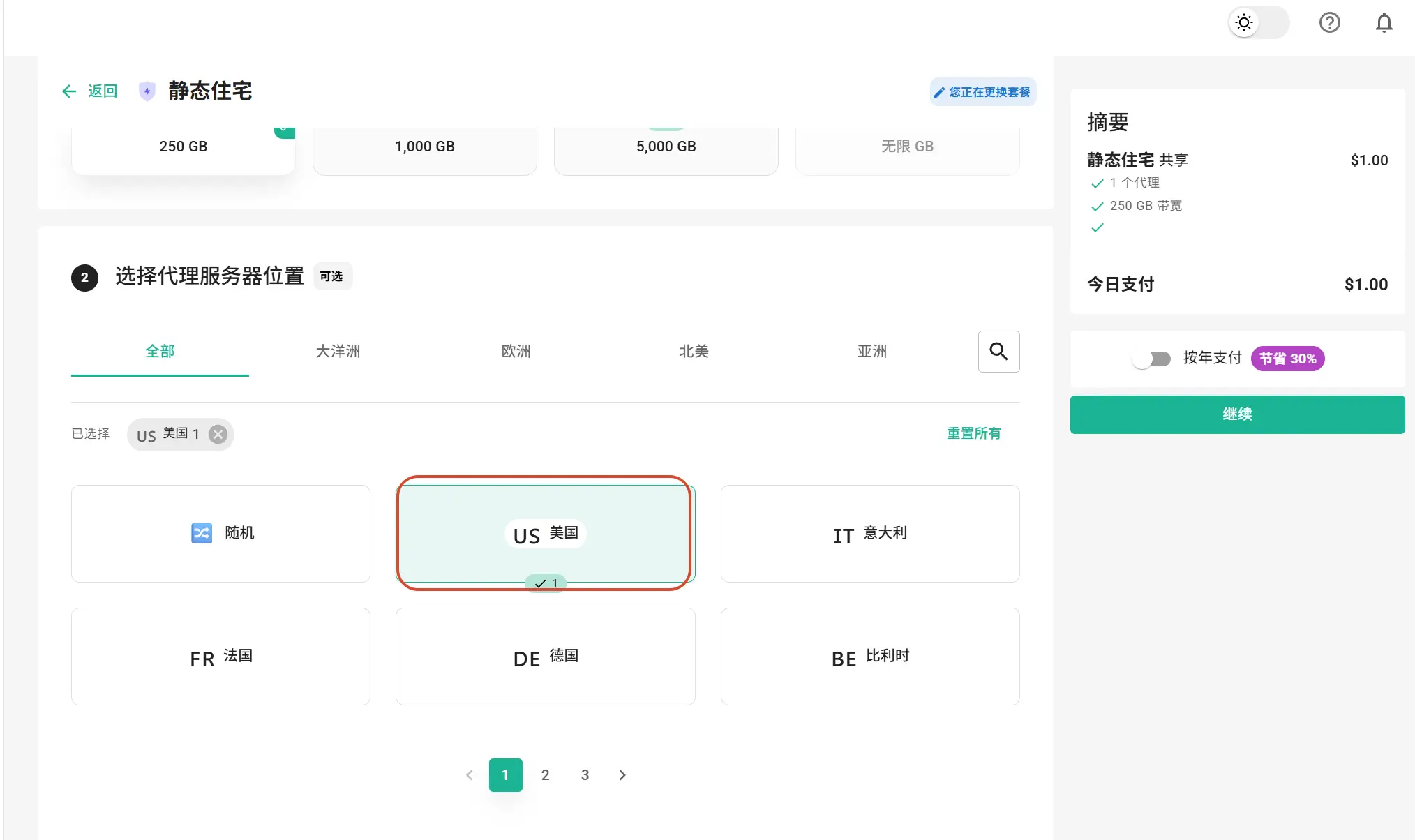The width and height of the screenshot is (1415, 840).
Task: Go to next page chevron
Action: tap(622, 775)
